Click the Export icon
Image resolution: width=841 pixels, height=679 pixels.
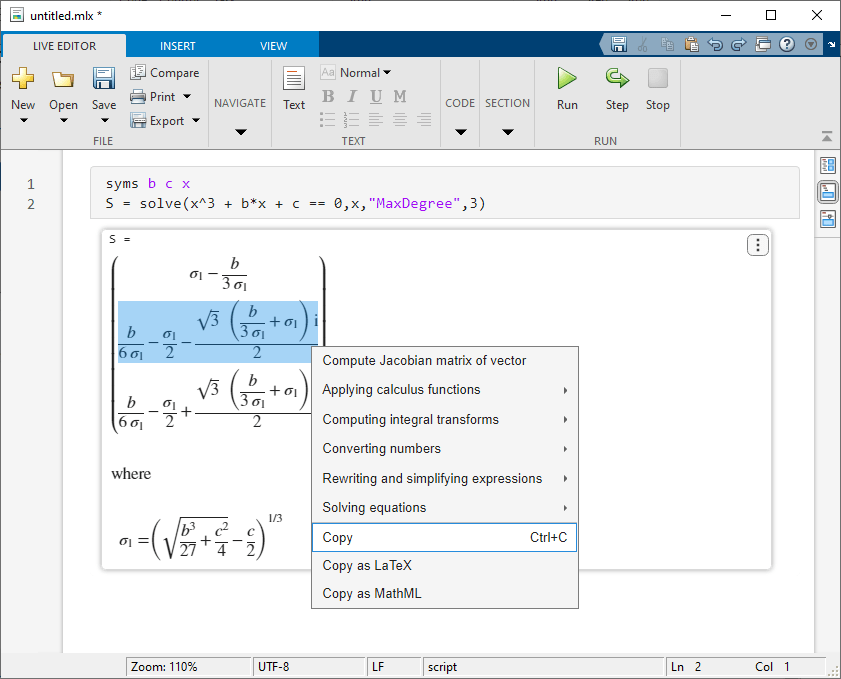[138, 121]
